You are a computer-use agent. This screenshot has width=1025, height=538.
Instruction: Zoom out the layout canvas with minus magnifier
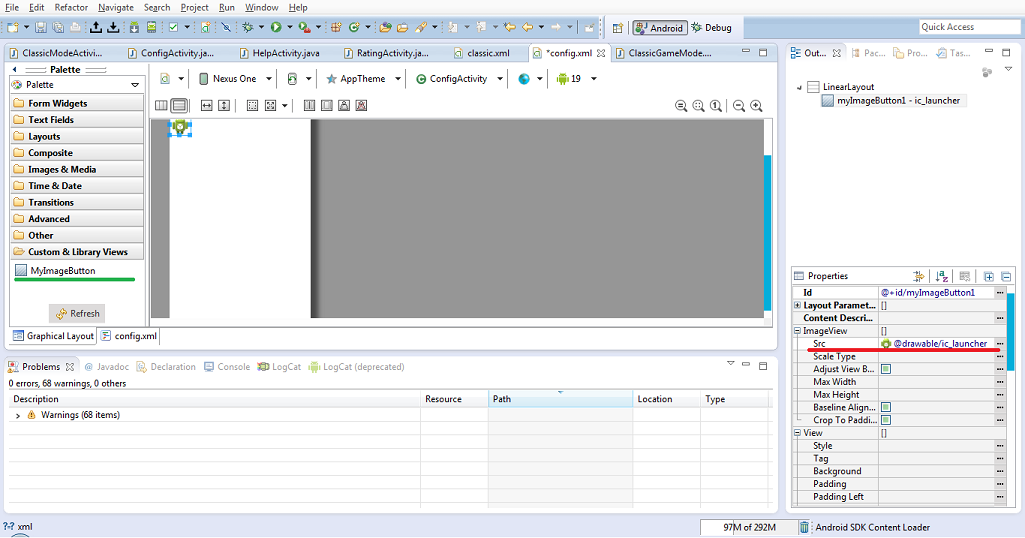(x=739, y=106)
